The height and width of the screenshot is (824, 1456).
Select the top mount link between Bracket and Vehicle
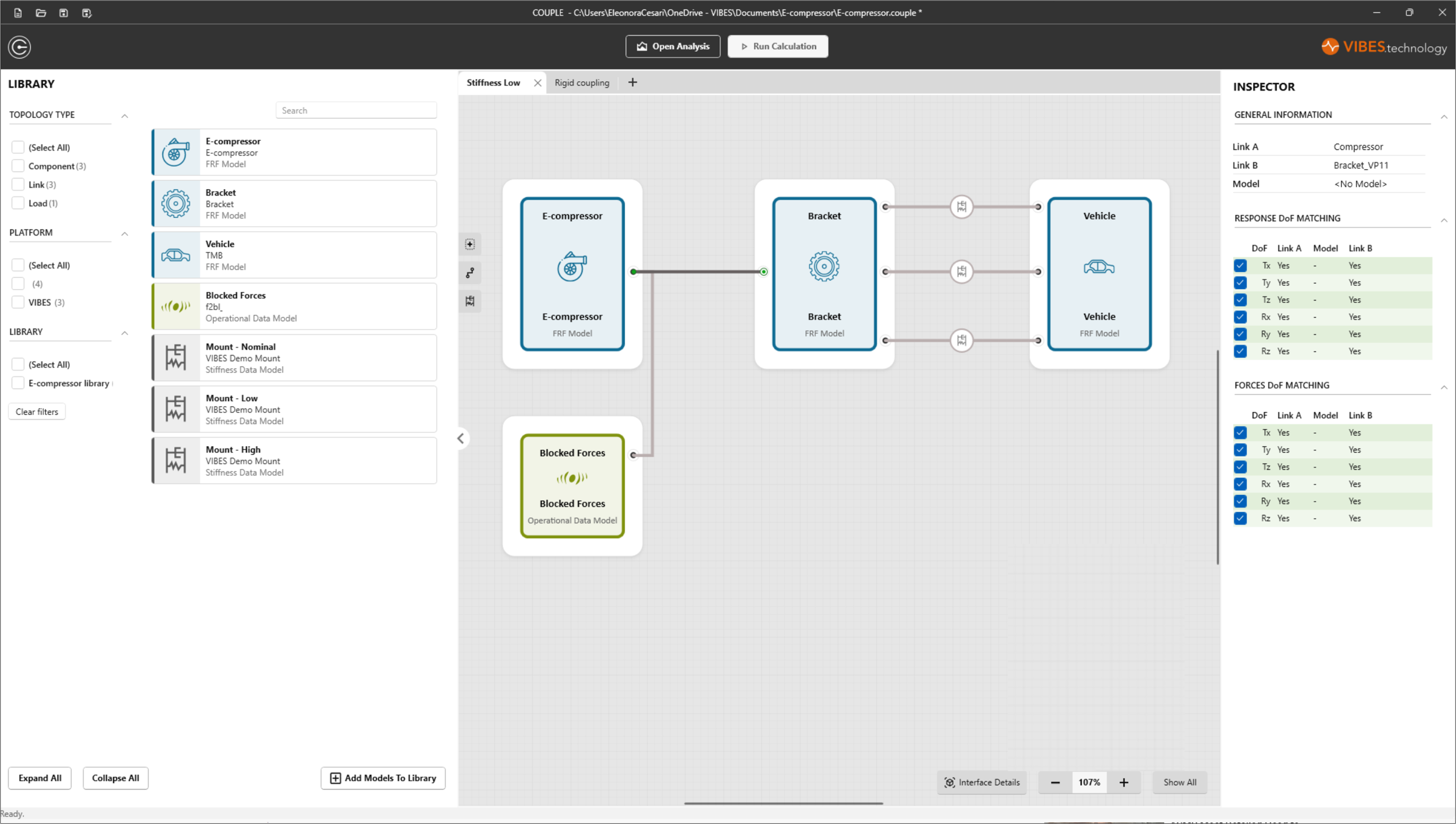tap(961, 206)
